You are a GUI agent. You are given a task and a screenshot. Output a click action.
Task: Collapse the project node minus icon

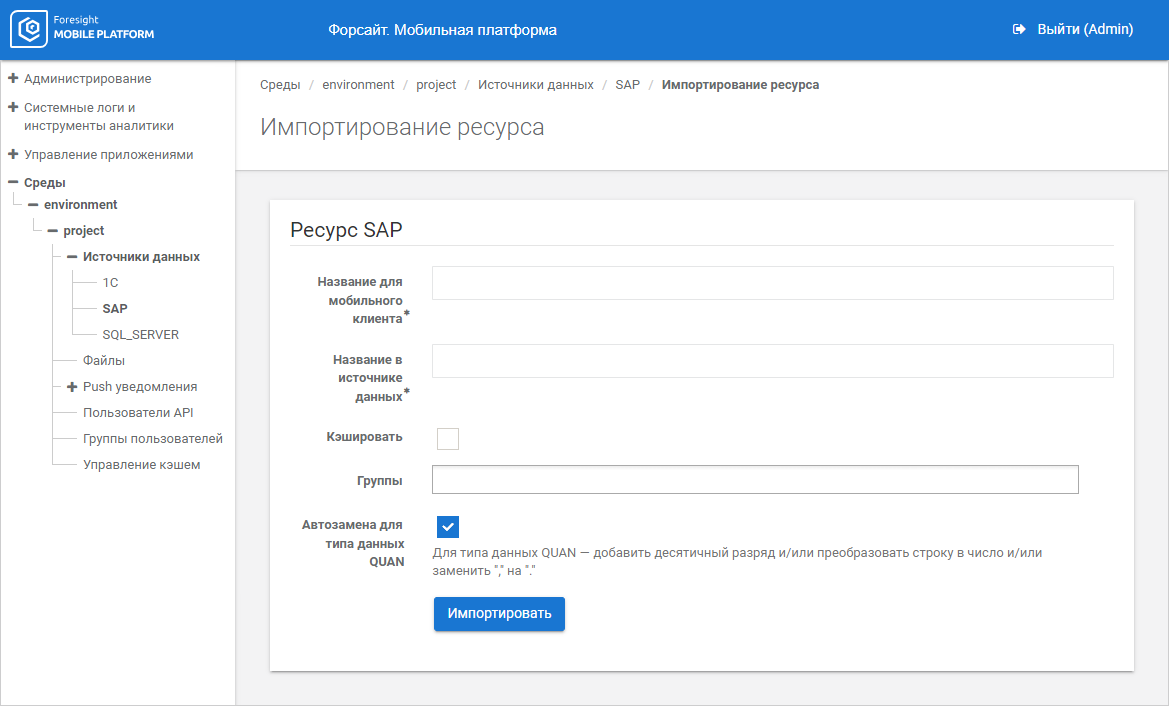[52, 231]
